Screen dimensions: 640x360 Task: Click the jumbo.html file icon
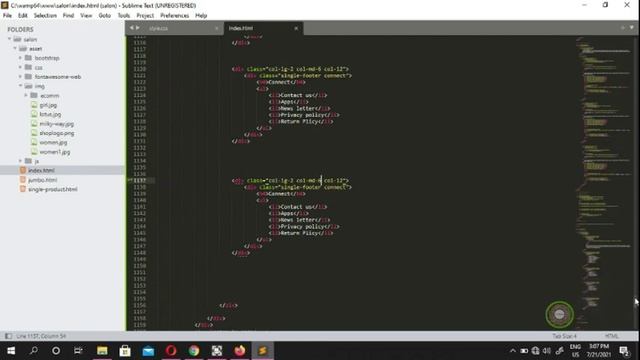23,180
